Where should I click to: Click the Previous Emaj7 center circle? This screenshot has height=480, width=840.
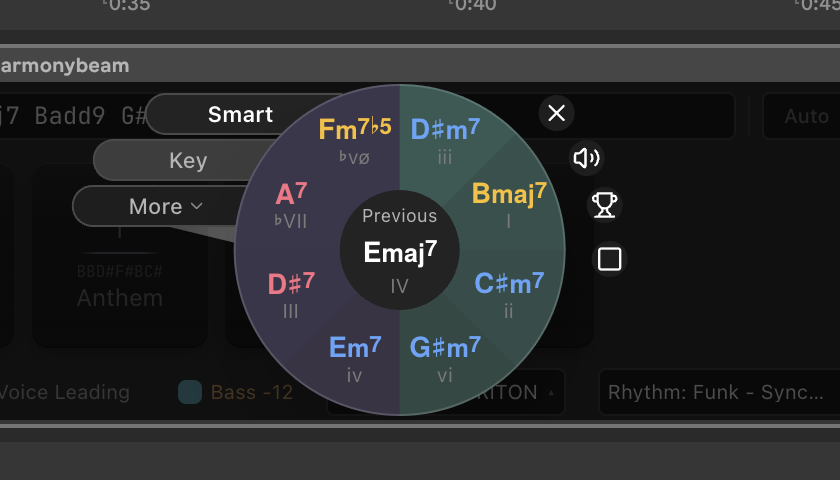point(400,250)
